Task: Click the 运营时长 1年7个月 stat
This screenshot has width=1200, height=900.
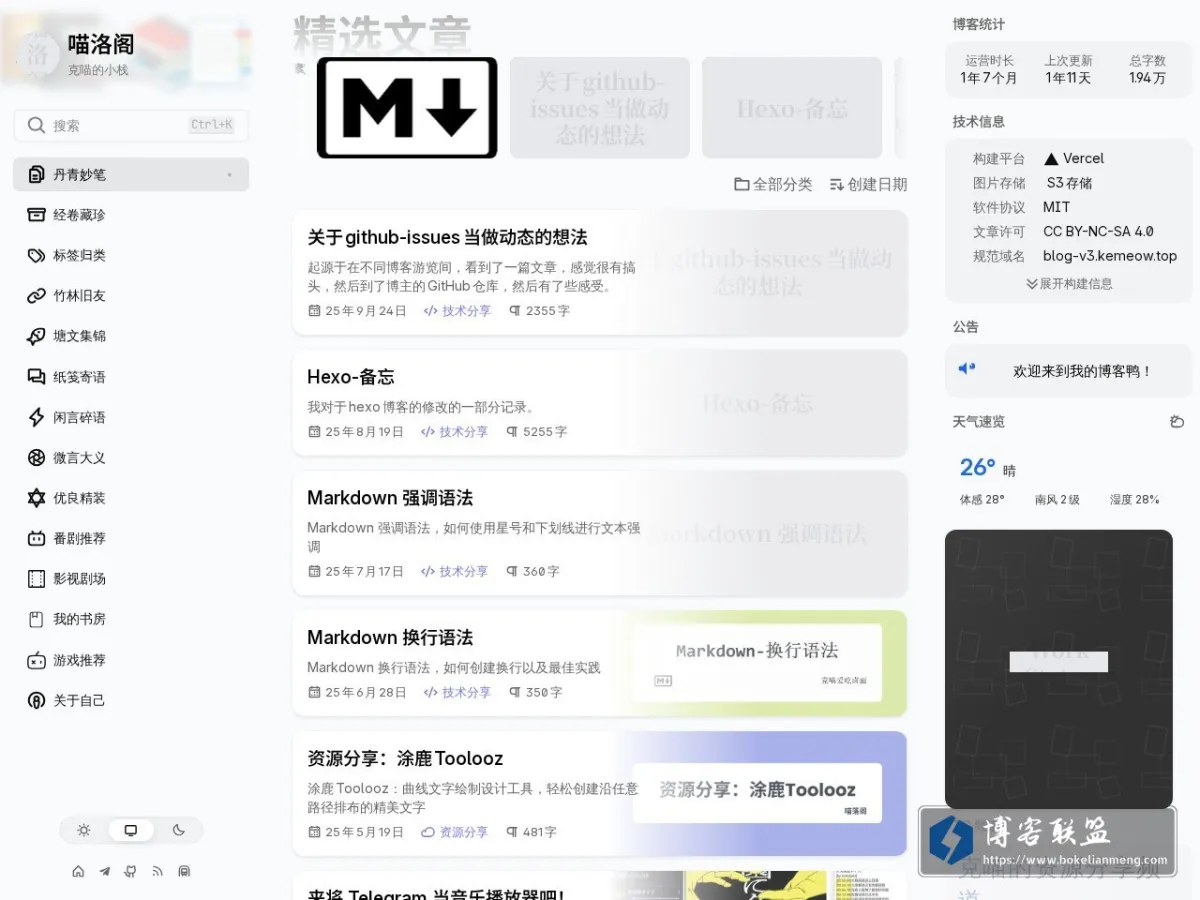Action: 989,70
